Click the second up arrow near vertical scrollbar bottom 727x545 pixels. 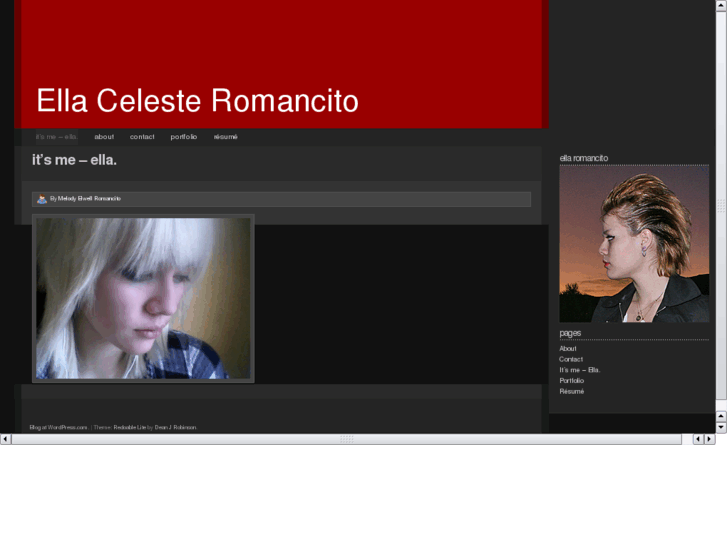[x=721, y=416]
